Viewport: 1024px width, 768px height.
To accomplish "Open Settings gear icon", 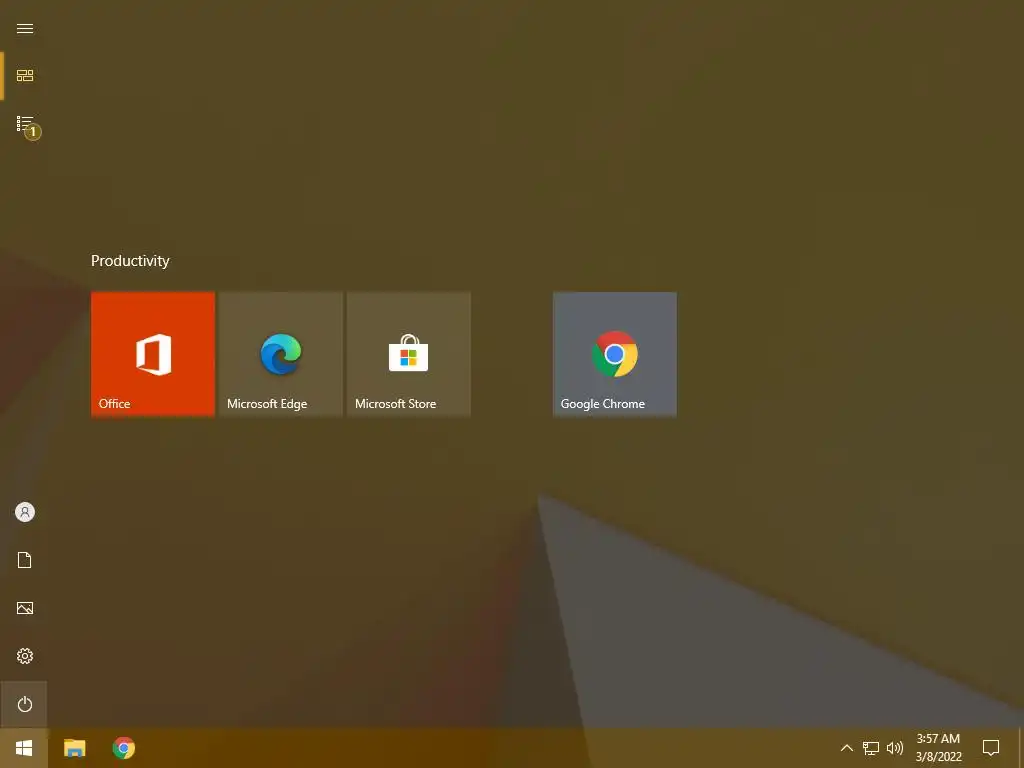I will tap(25, 656).
